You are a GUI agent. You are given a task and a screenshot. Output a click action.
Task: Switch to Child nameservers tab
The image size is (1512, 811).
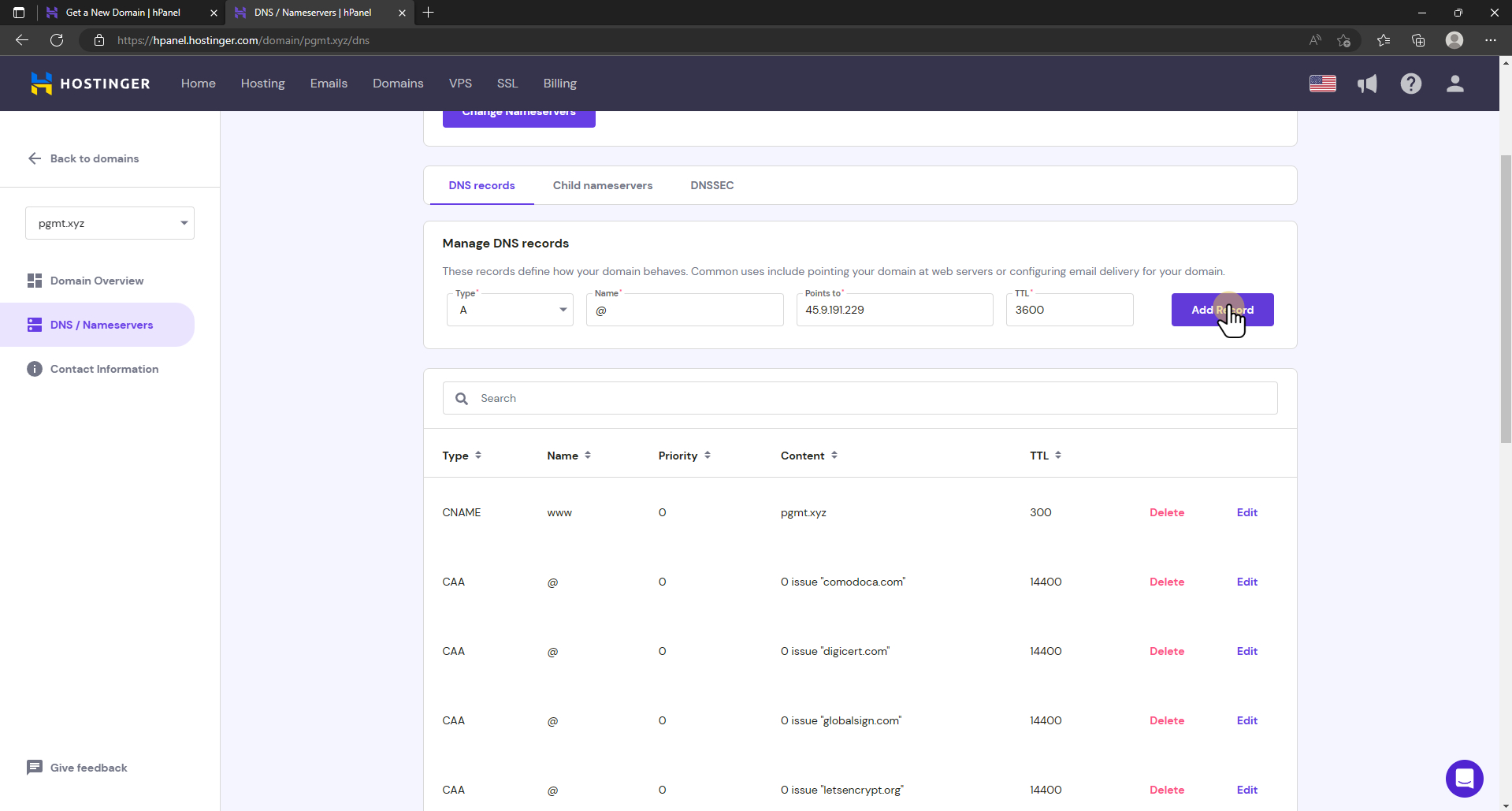[x=603, y=185]
